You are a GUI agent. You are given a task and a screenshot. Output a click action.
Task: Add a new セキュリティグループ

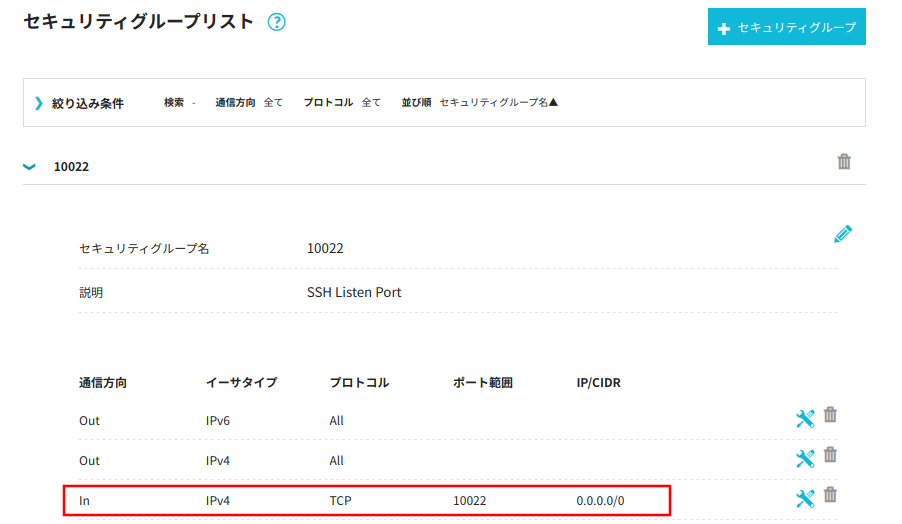click(786, 26)
